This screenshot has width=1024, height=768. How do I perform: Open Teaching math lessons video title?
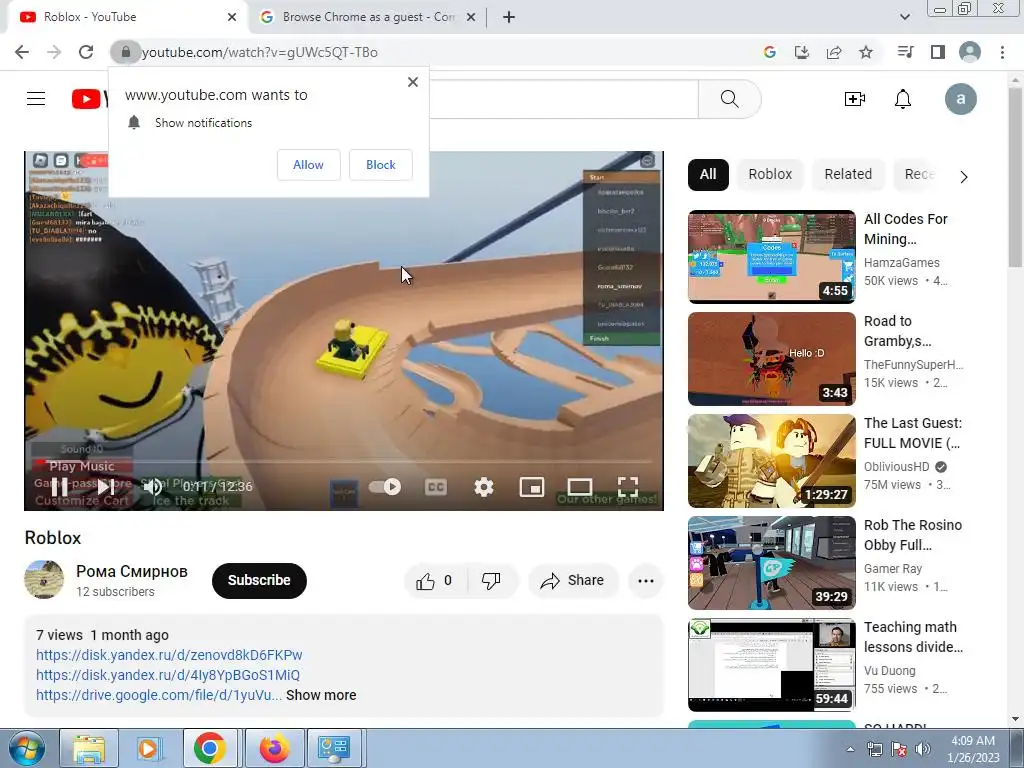(x=913, y=637)
